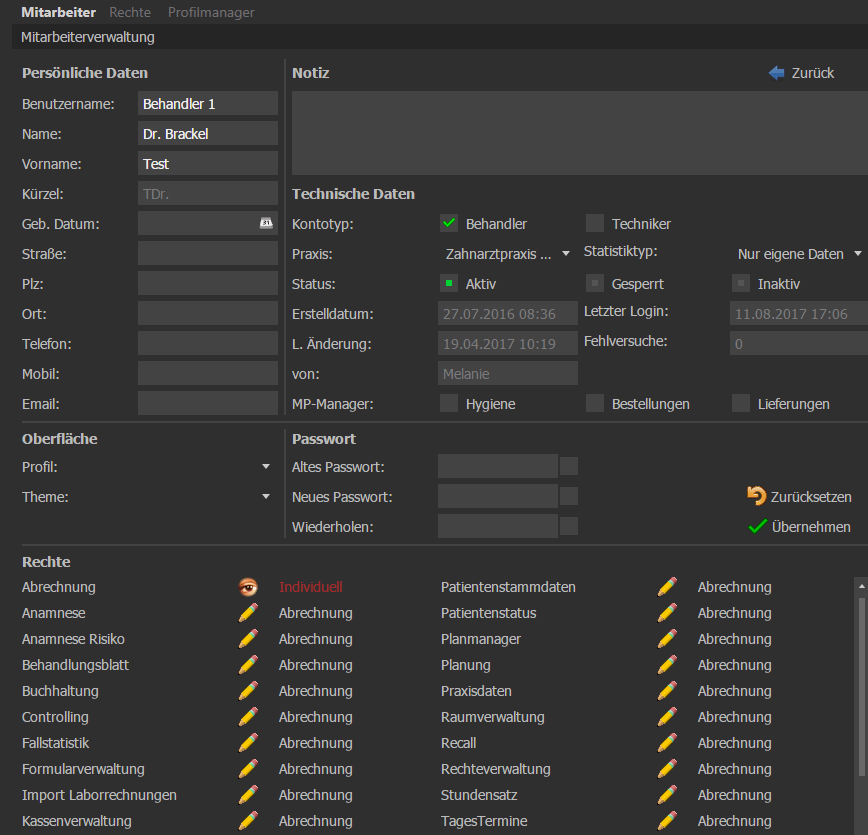Click the blue back arrow icon
Viewport: 868px width, 835px height.
[777, 73]
